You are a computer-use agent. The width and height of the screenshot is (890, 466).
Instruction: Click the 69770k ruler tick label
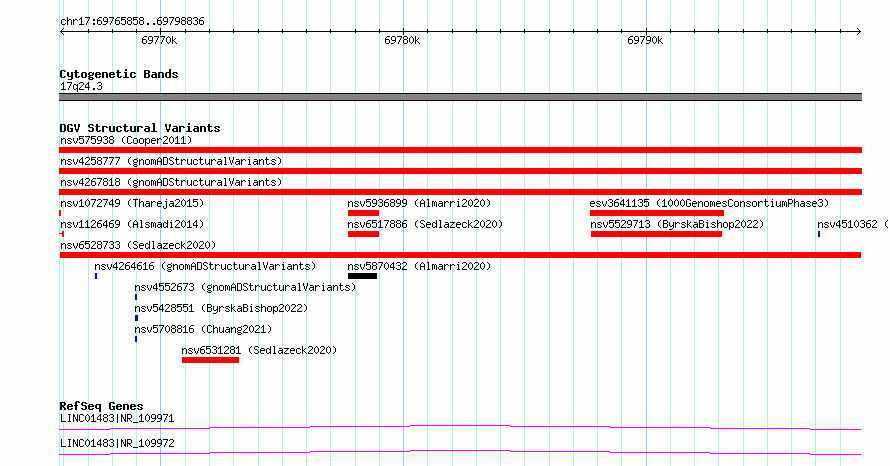pyautogui.click(x=159, y=40)
